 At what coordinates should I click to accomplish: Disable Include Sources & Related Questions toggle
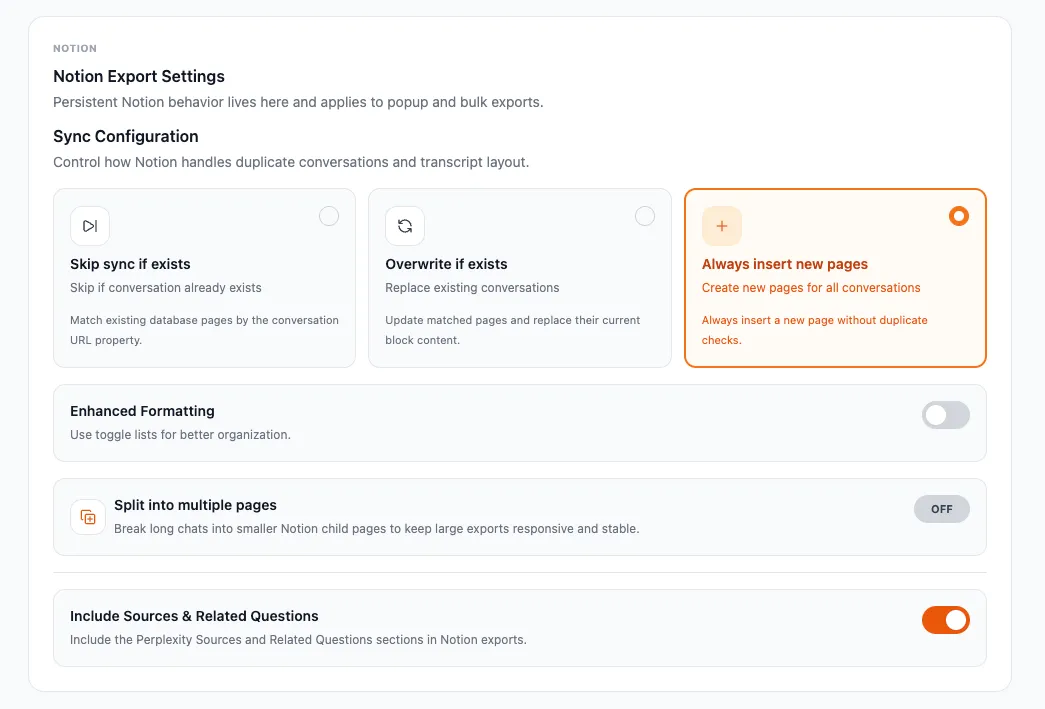[946, 620]
